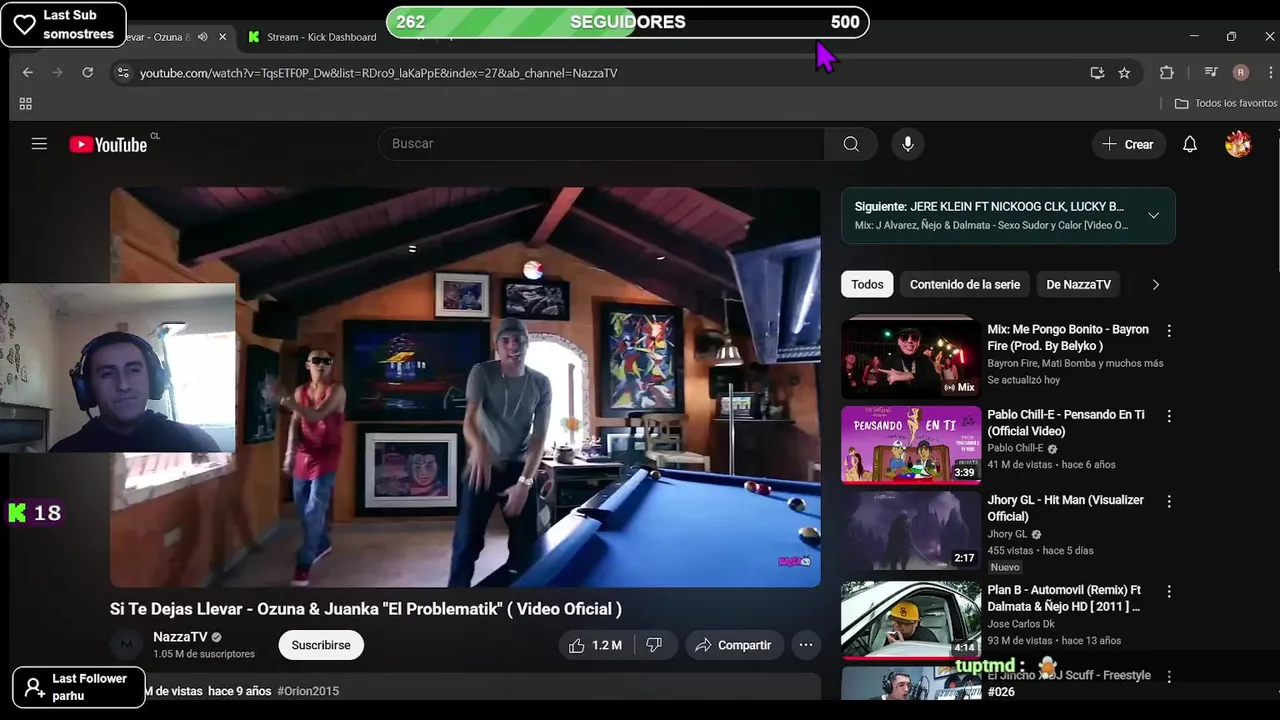The image size is (1280, 720).
Task: Click Siguiente: JERE KLEIN playlist header text
Action: point(989,207)
